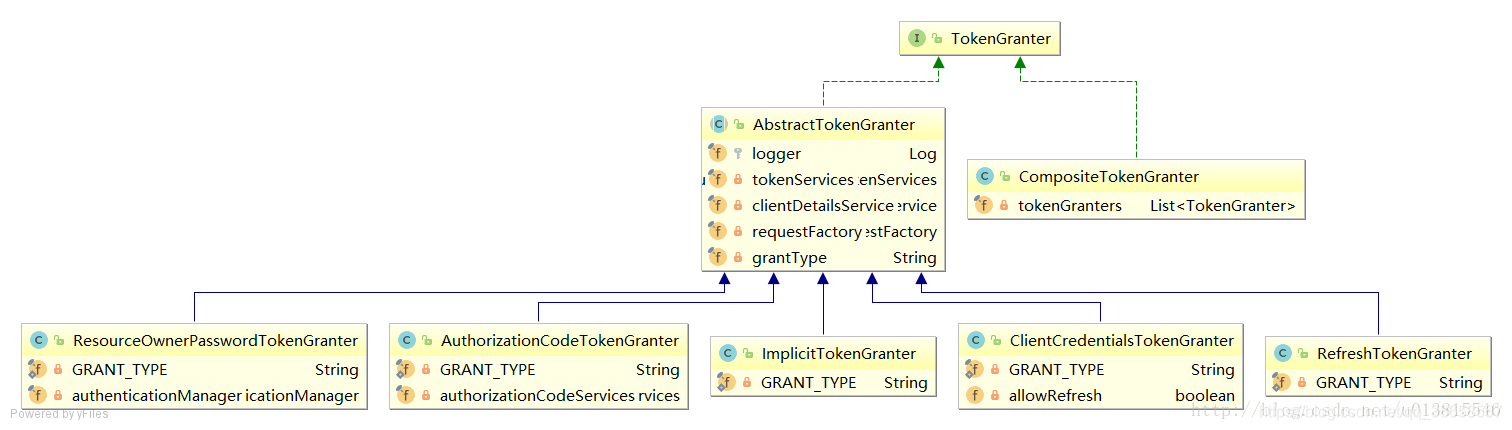Click the allowRefresh field icon
Image resolution: width=1512 pixels, height=430 pixels.
(975, 395)
